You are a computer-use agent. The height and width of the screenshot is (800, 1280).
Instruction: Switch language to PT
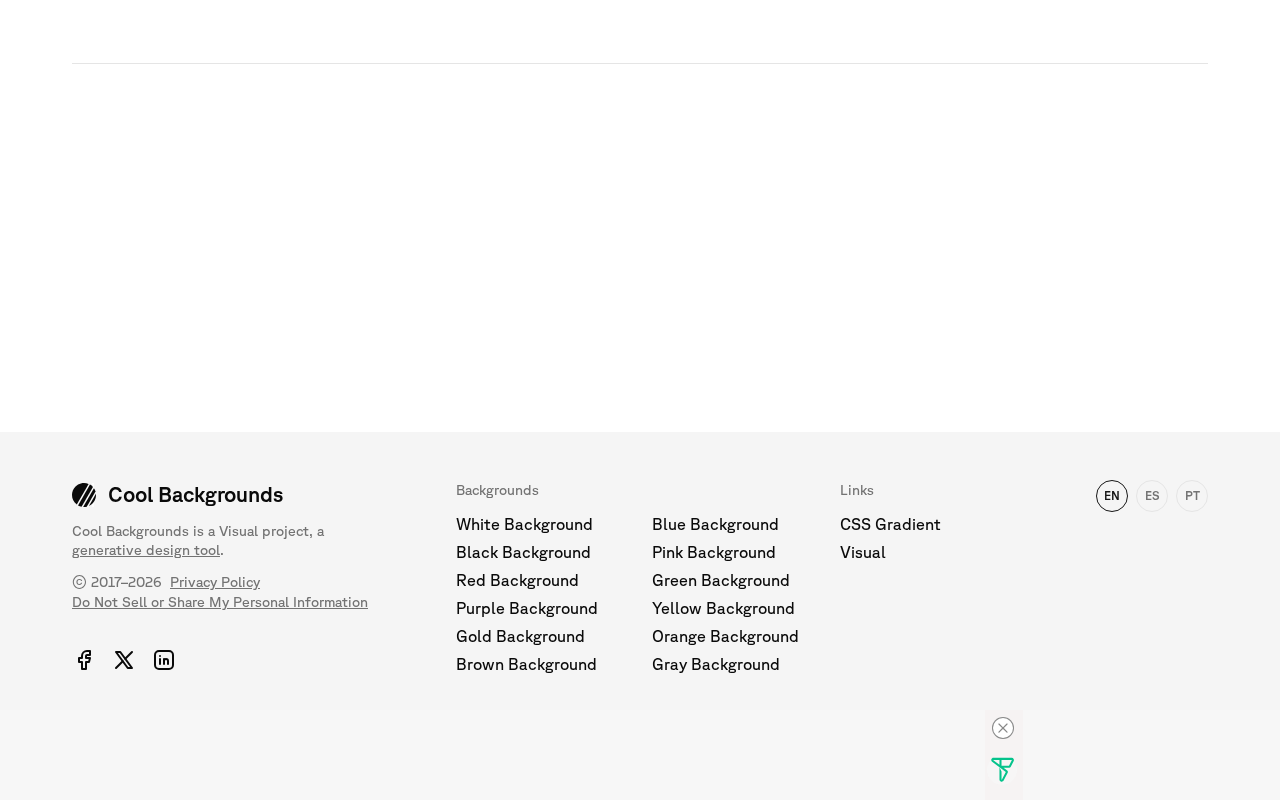click(x=1192, y=496)
